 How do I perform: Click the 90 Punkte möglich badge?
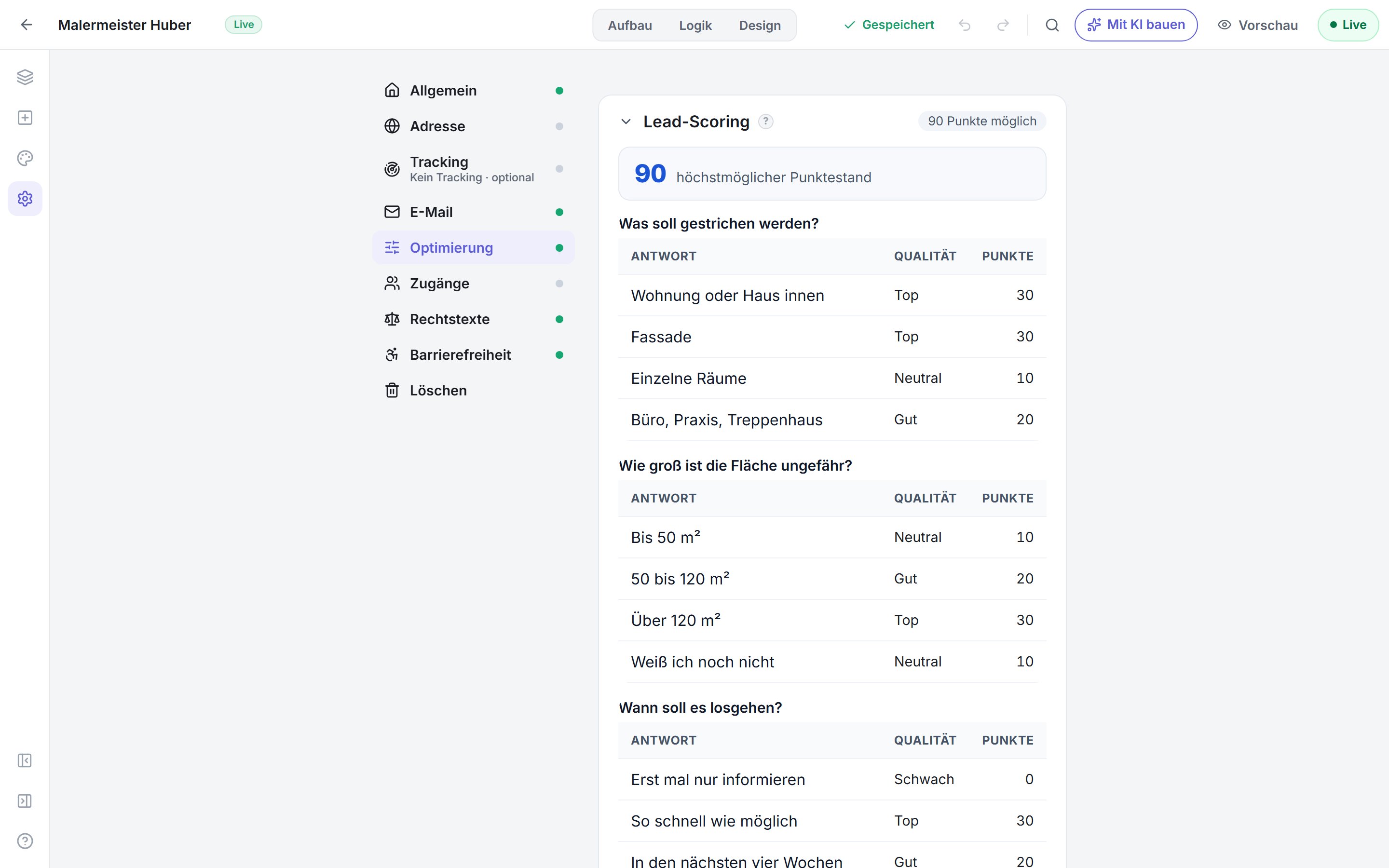tap(982, 121)
